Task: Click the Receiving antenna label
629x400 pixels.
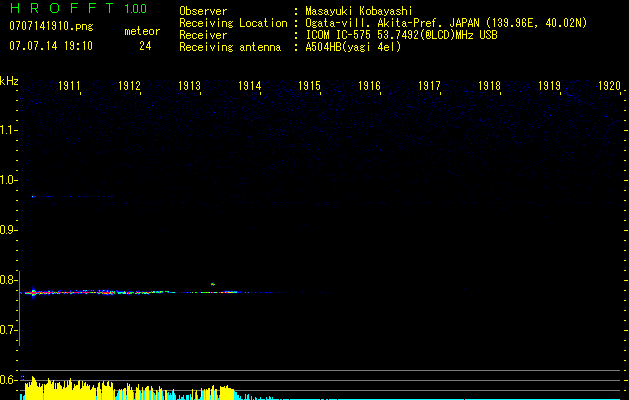Action: click(230, 47)
